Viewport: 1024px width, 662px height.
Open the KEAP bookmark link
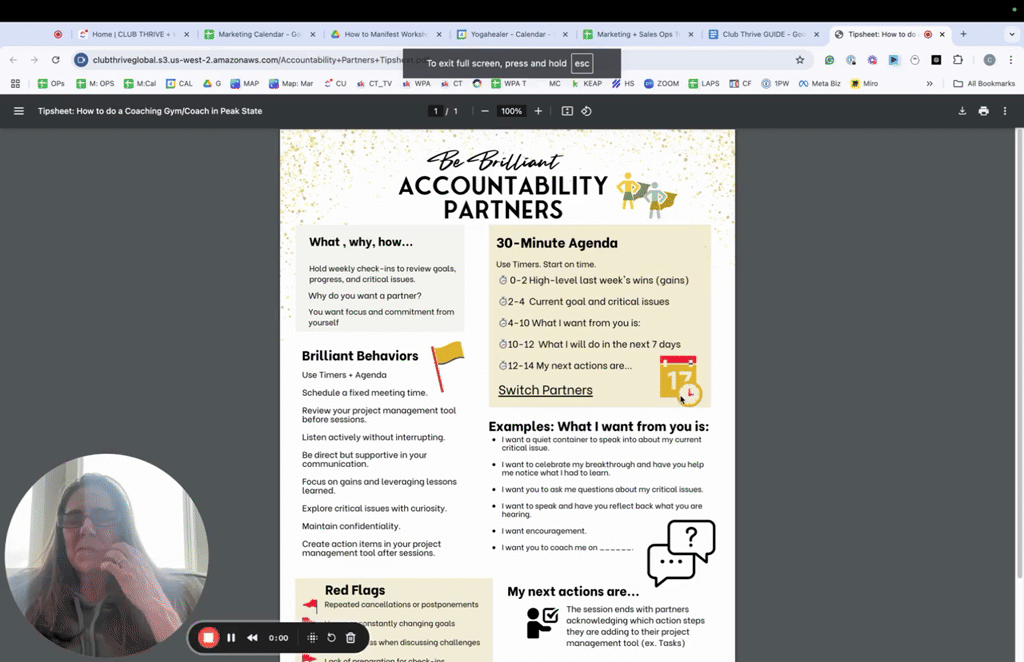tap(590, 83)
